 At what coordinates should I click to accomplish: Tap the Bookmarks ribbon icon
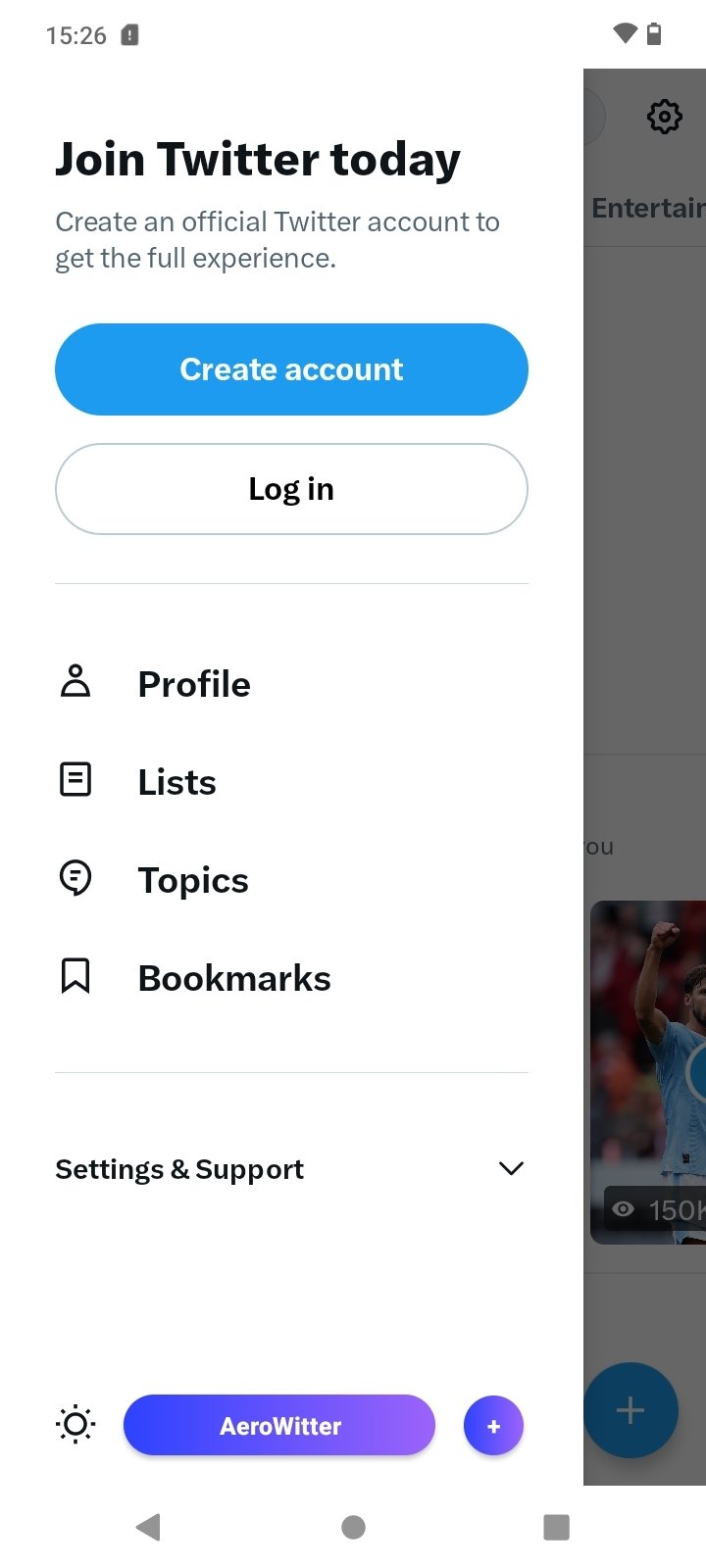tap(76, 976)
